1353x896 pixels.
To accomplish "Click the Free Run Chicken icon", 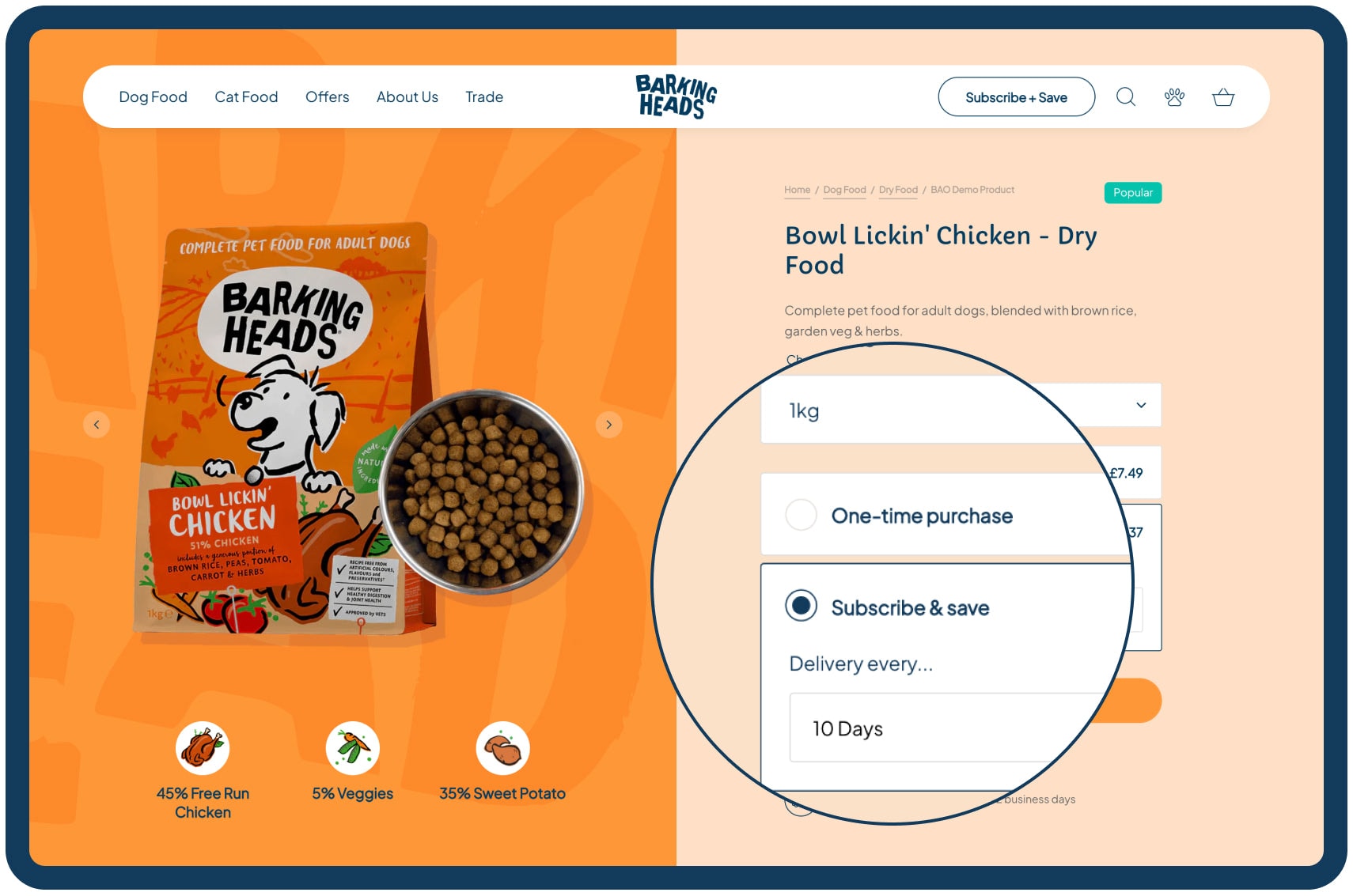I will 203,748.
